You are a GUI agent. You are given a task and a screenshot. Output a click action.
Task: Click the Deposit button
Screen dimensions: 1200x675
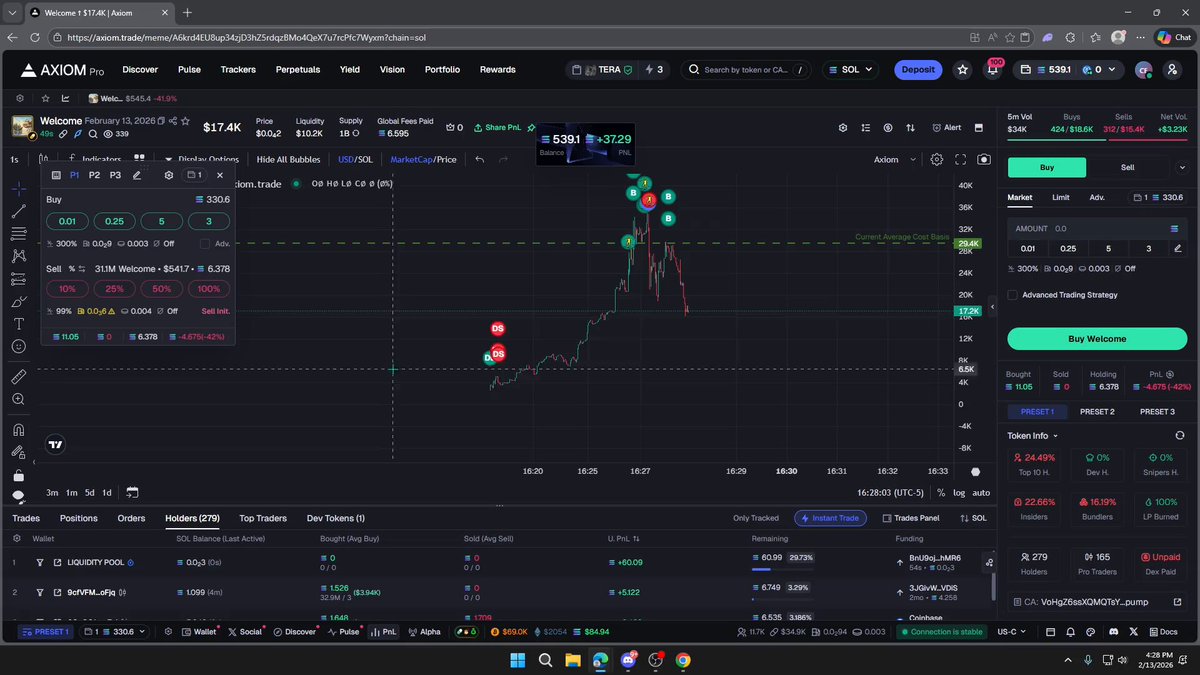[918, 70]
